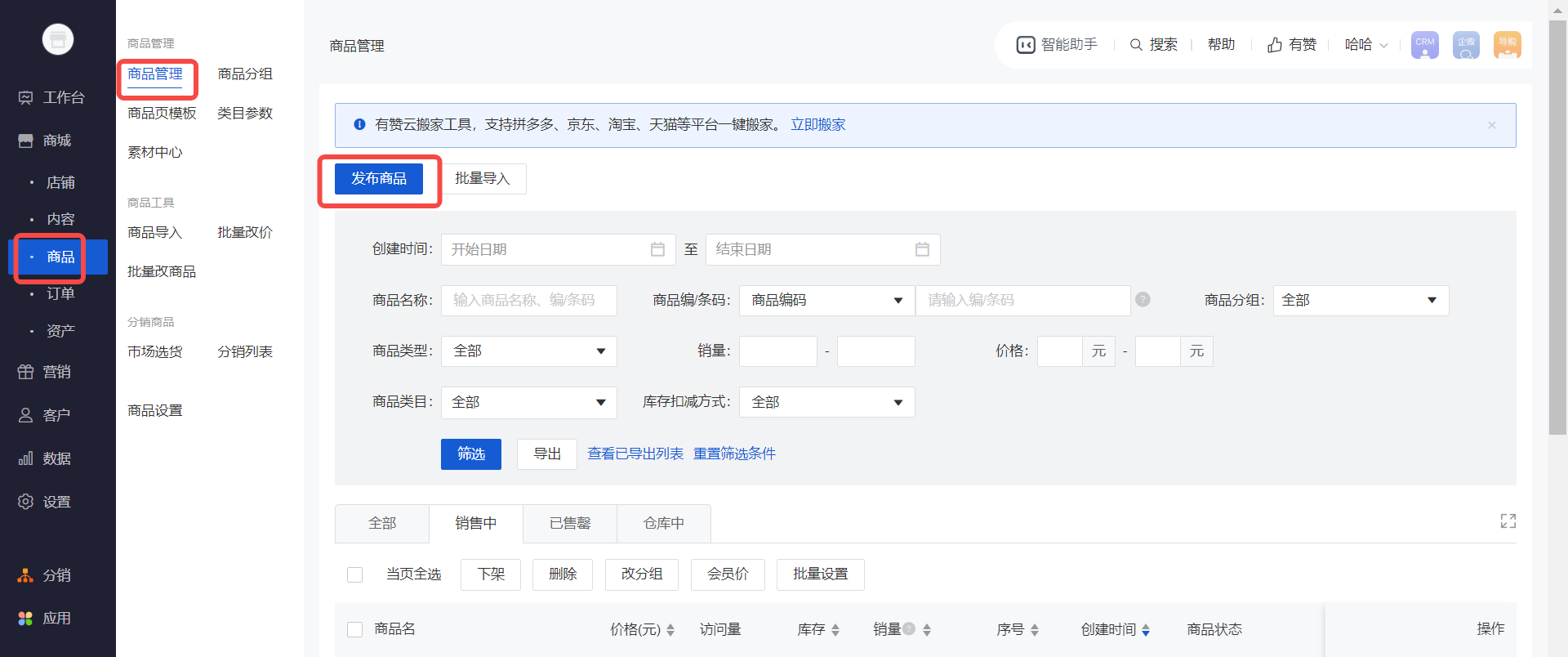
Task: Click help question mark beside barcode input
Action: pyautogui.click(x=1143, y=300)
